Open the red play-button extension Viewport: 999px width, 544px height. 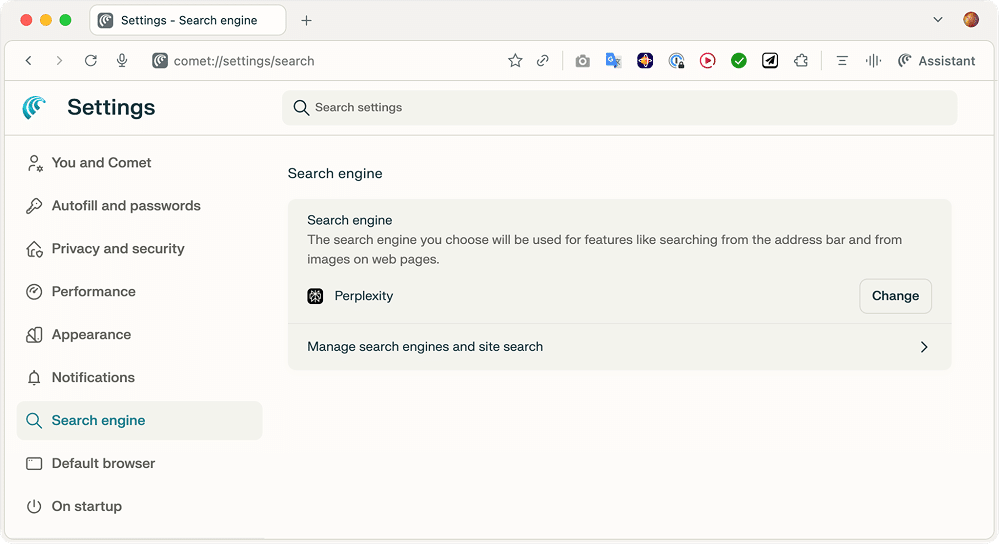click(x=707, y=61)
